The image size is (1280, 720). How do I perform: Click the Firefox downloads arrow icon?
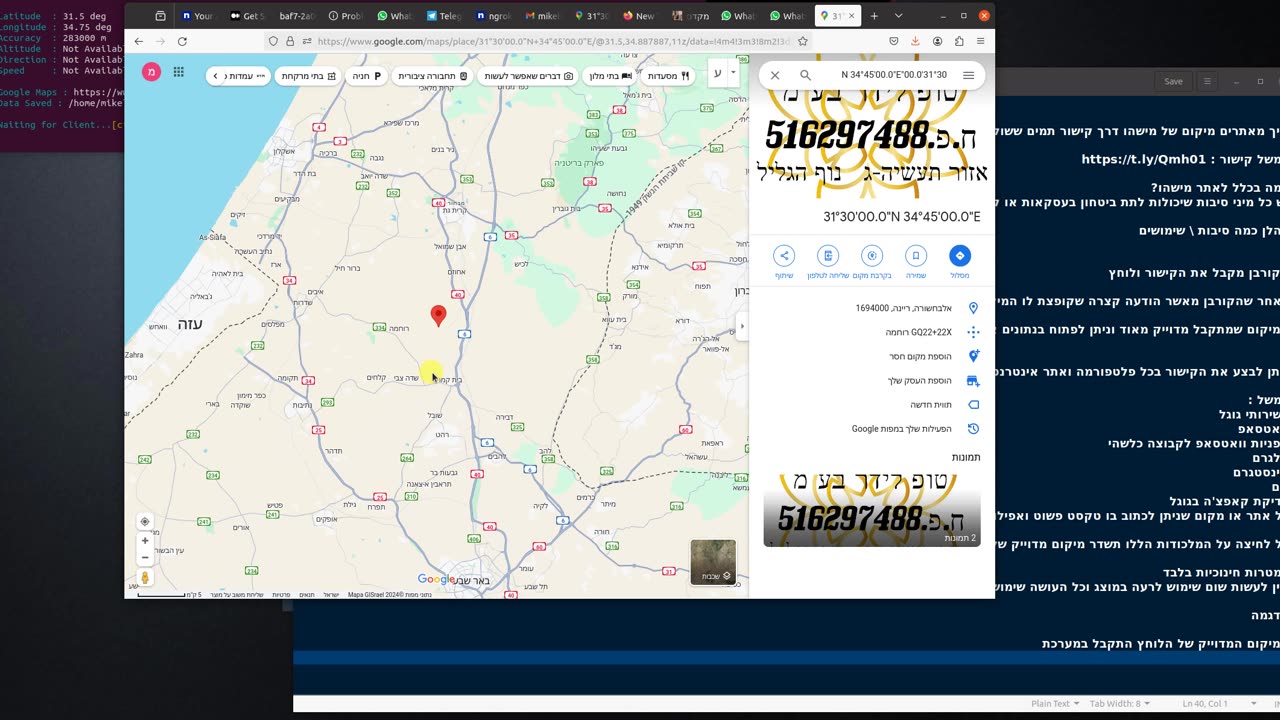915,41
